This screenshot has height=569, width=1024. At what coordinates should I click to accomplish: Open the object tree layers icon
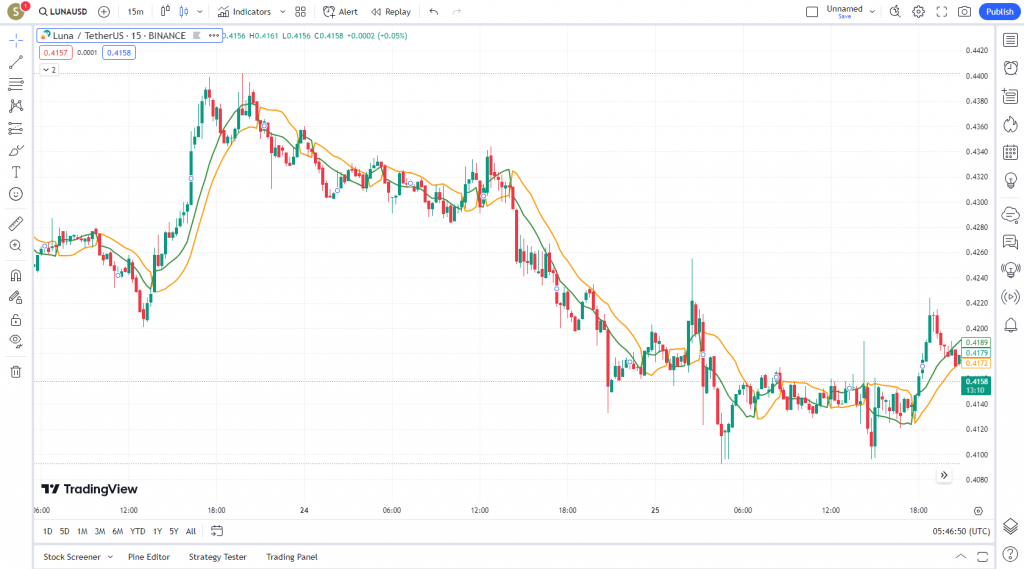click(1010, 526)
